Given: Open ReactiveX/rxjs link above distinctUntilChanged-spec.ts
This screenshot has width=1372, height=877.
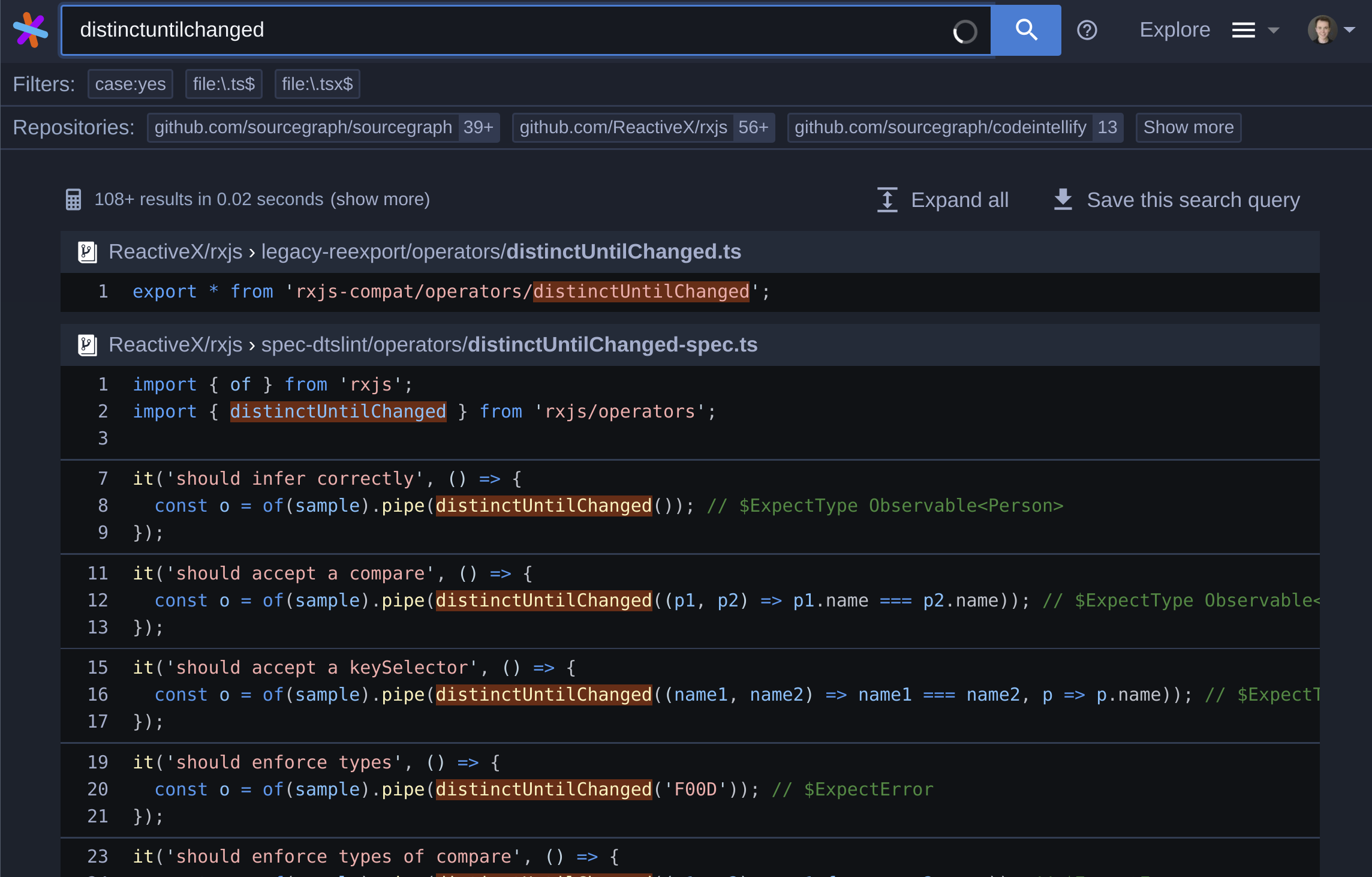Looking at the screenshot, I should tap(175, 345).
